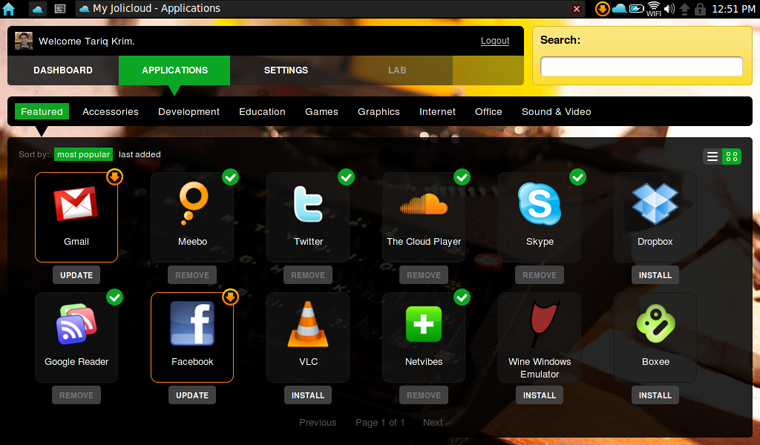The width and height of the screenshot is (760, 445).
Task: Open the Gmail app icon
Action: 76,204
